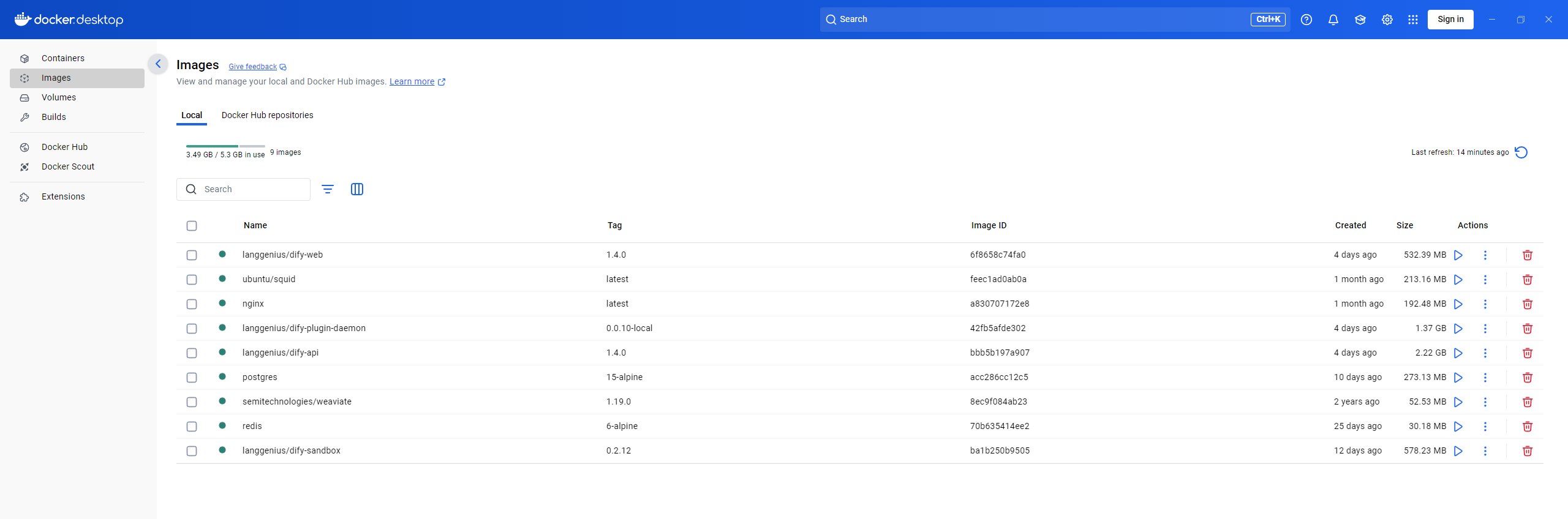Focus the global Search bar in header
The height and width of the screenshot is (519, 1568).
point(1055,20)
